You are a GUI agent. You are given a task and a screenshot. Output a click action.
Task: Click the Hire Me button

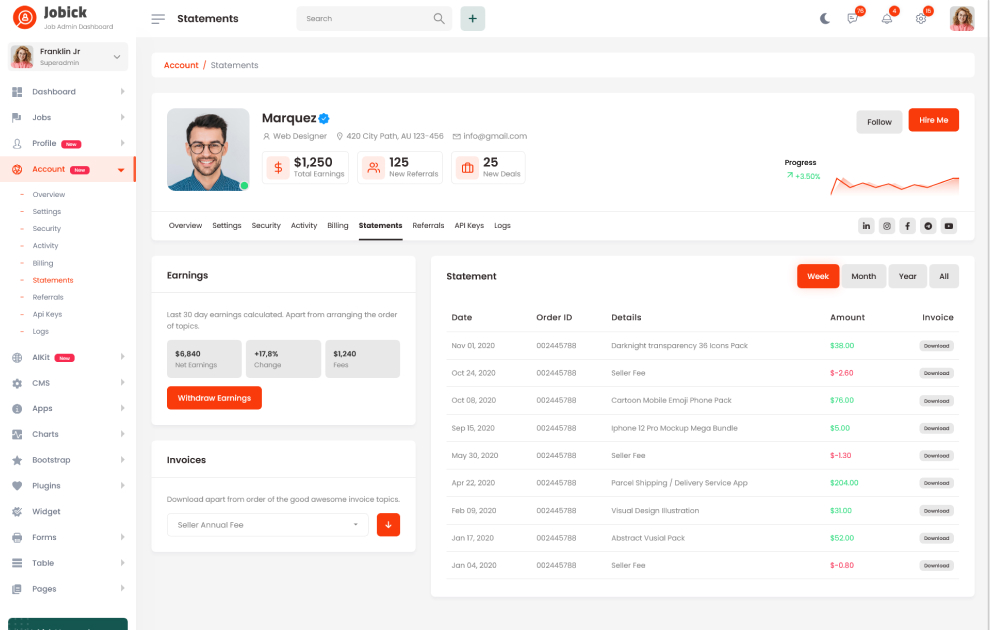pyautogui.click(x=933, y=120)
